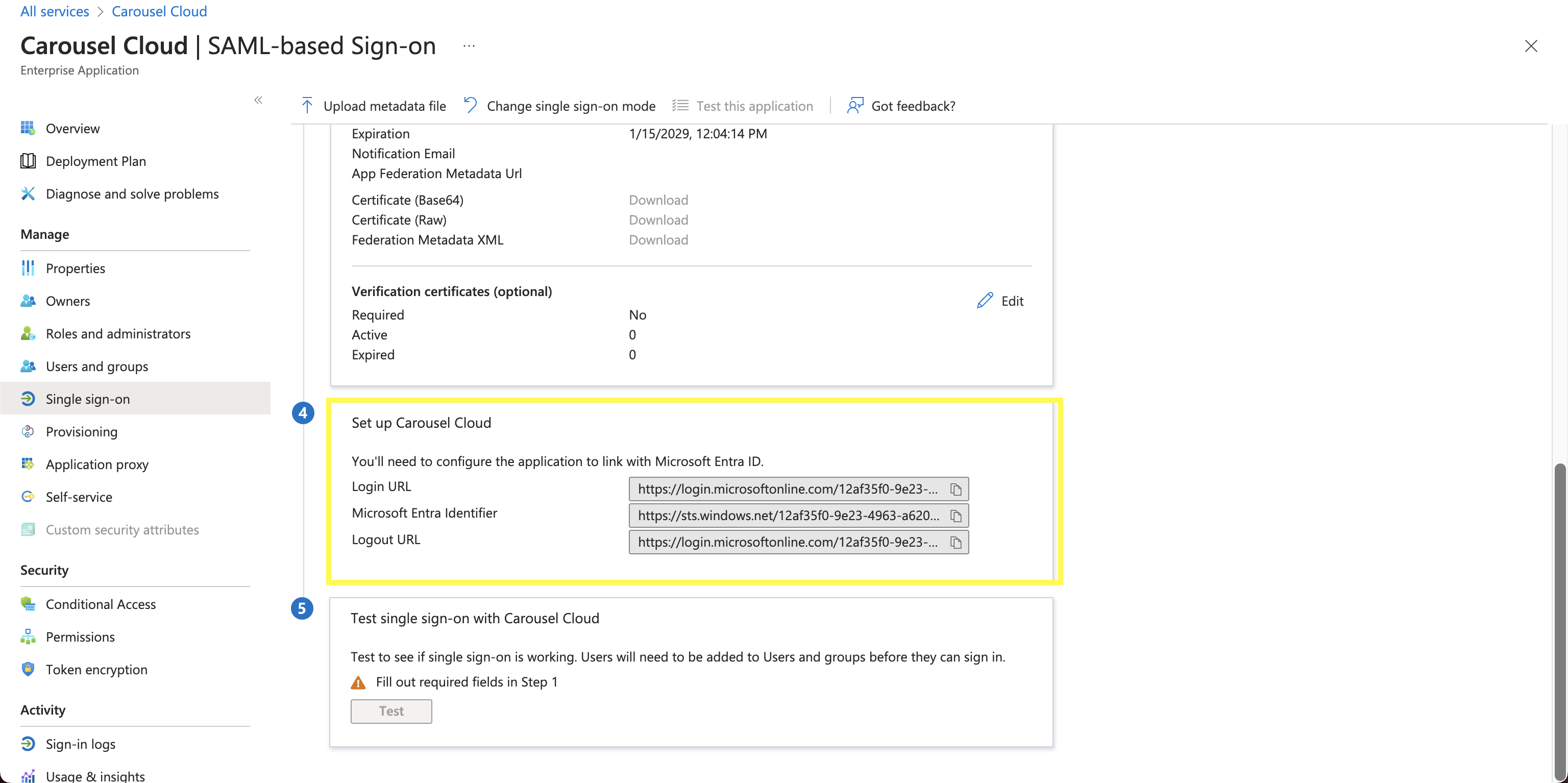Screen dimensions: 1568x783
Task: Open the ellipsis menu next to the title
Action: point(469,45)
